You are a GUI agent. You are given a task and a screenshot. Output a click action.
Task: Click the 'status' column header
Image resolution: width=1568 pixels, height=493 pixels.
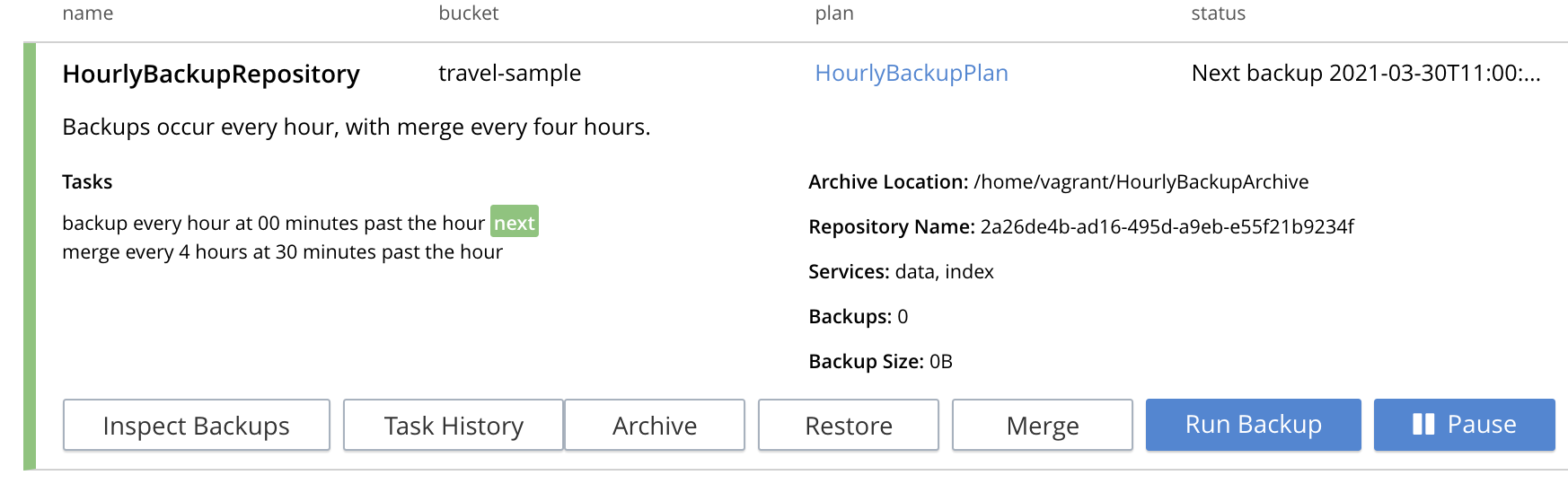tap(1218, 13)
